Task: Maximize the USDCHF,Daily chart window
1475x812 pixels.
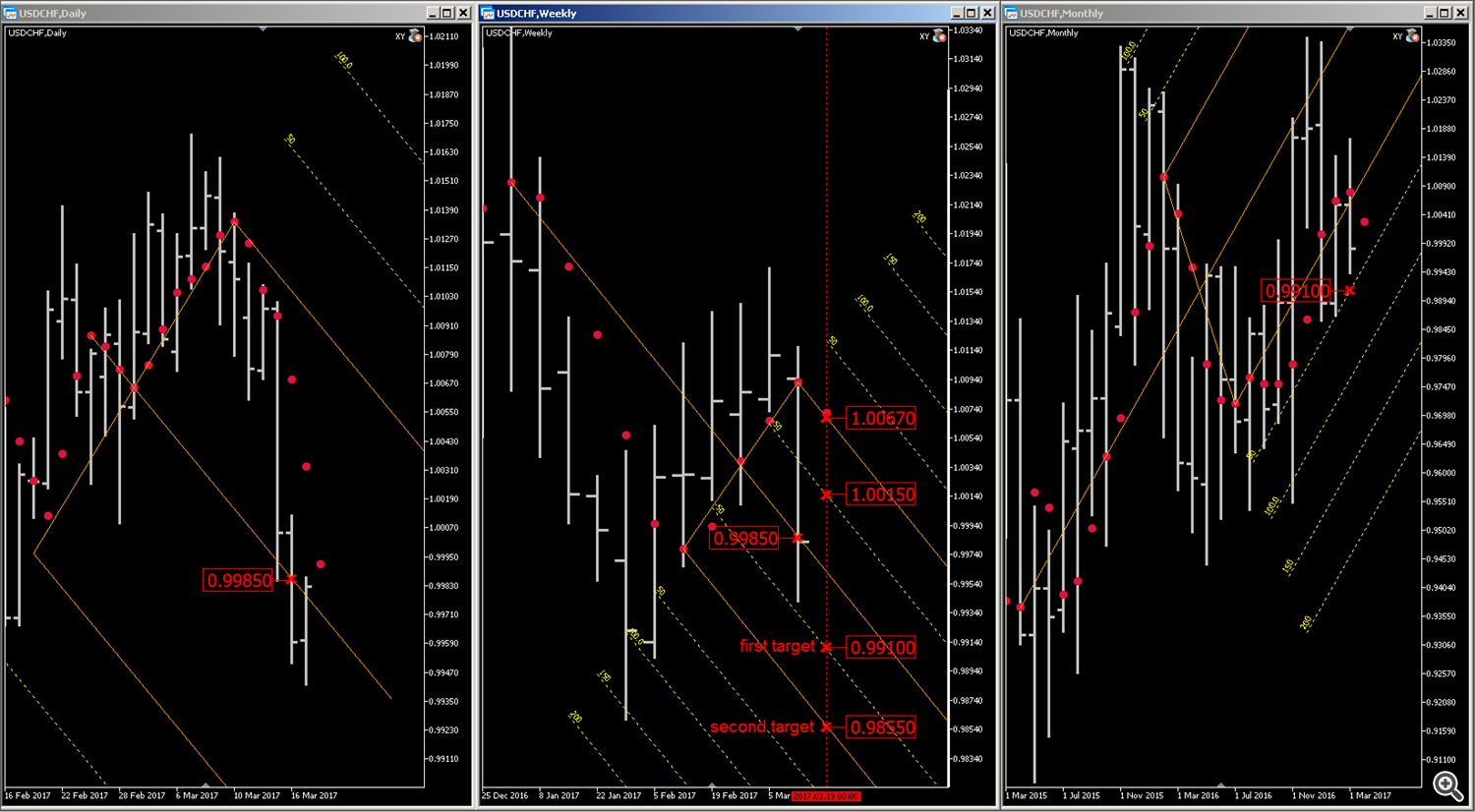Action: [447, 13]
